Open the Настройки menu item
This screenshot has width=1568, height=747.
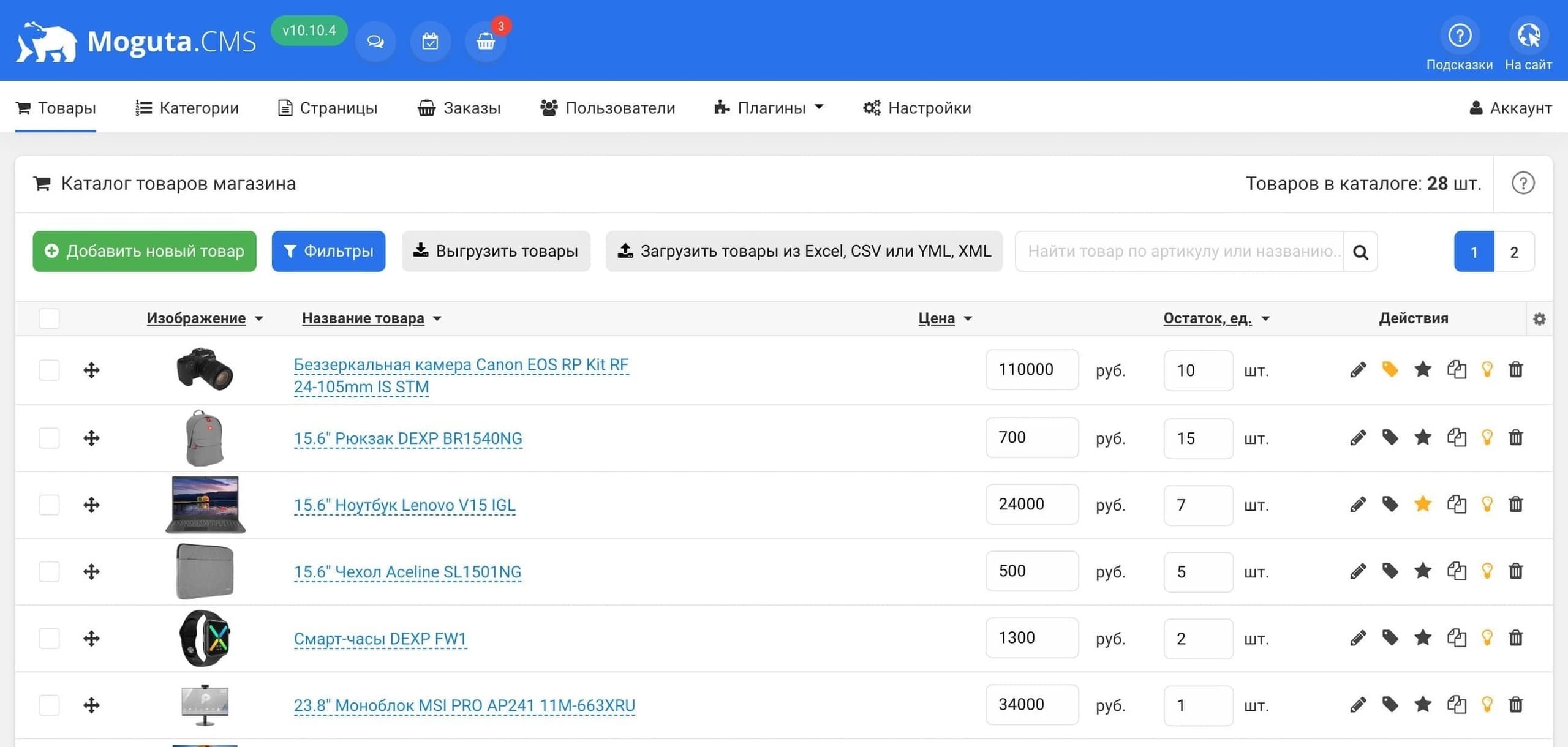coord(917,108)
